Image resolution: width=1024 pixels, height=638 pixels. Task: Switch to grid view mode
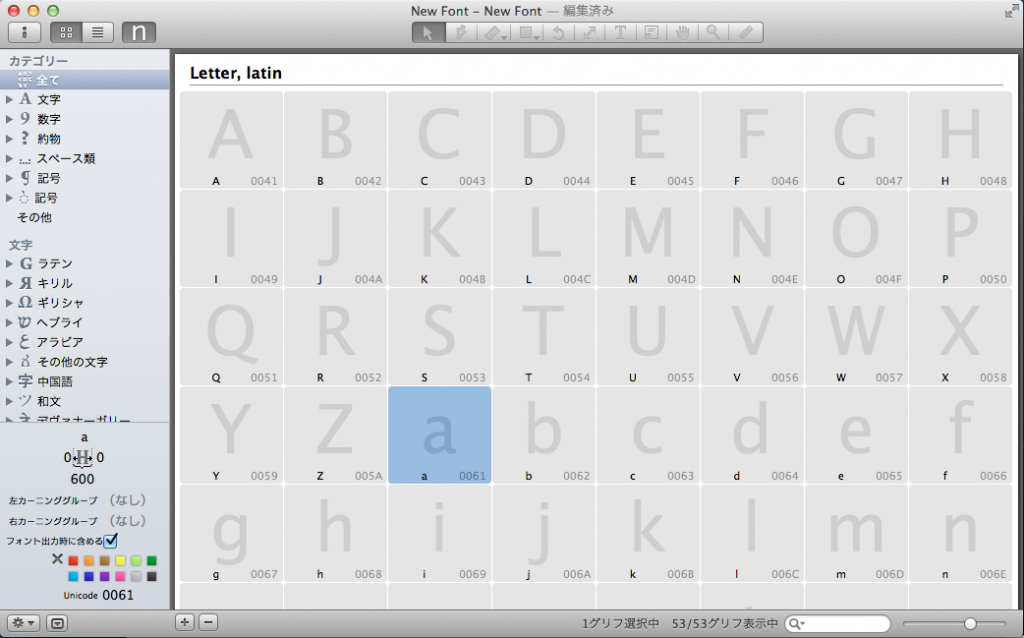[x=66, y=32]
